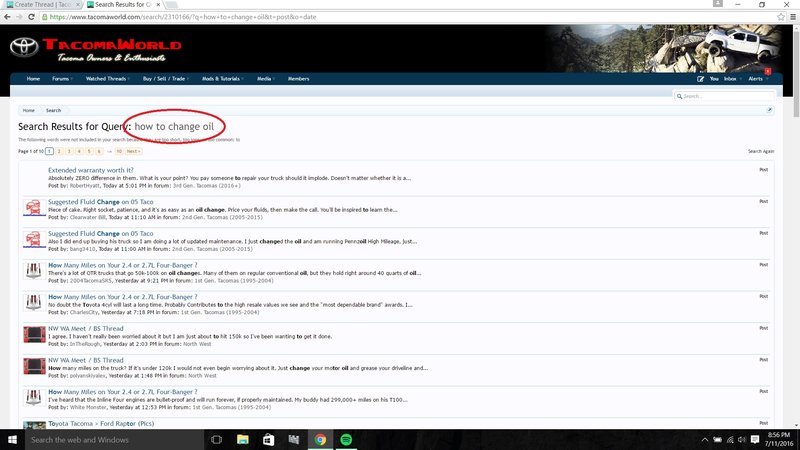Click the volume icon in system tray
Image resolution: width=800 pixels, height=450 pixels.
pyautogui.click(x=742, y=439)
